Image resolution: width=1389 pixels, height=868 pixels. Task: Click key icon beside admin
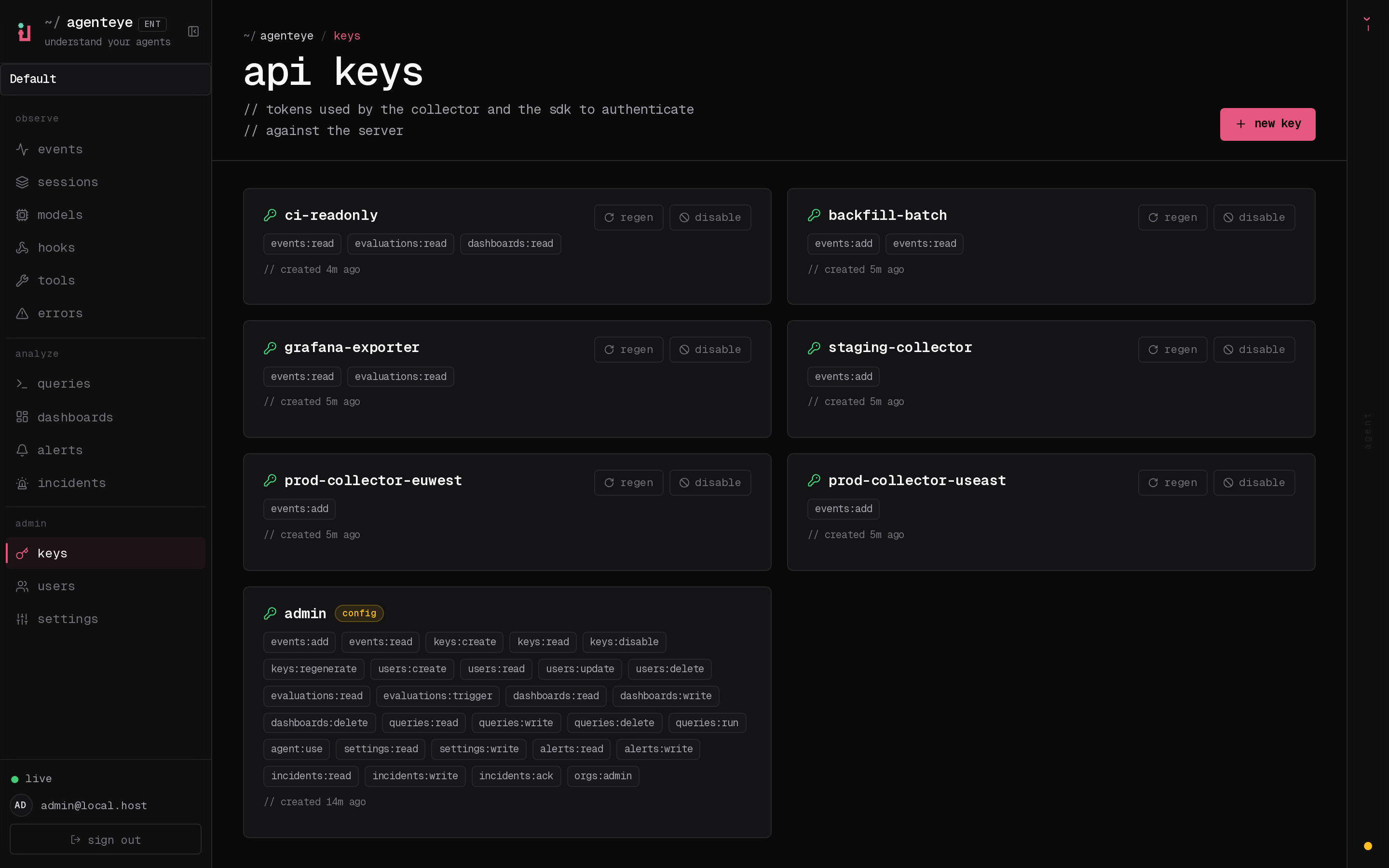(x=270, y=614)
